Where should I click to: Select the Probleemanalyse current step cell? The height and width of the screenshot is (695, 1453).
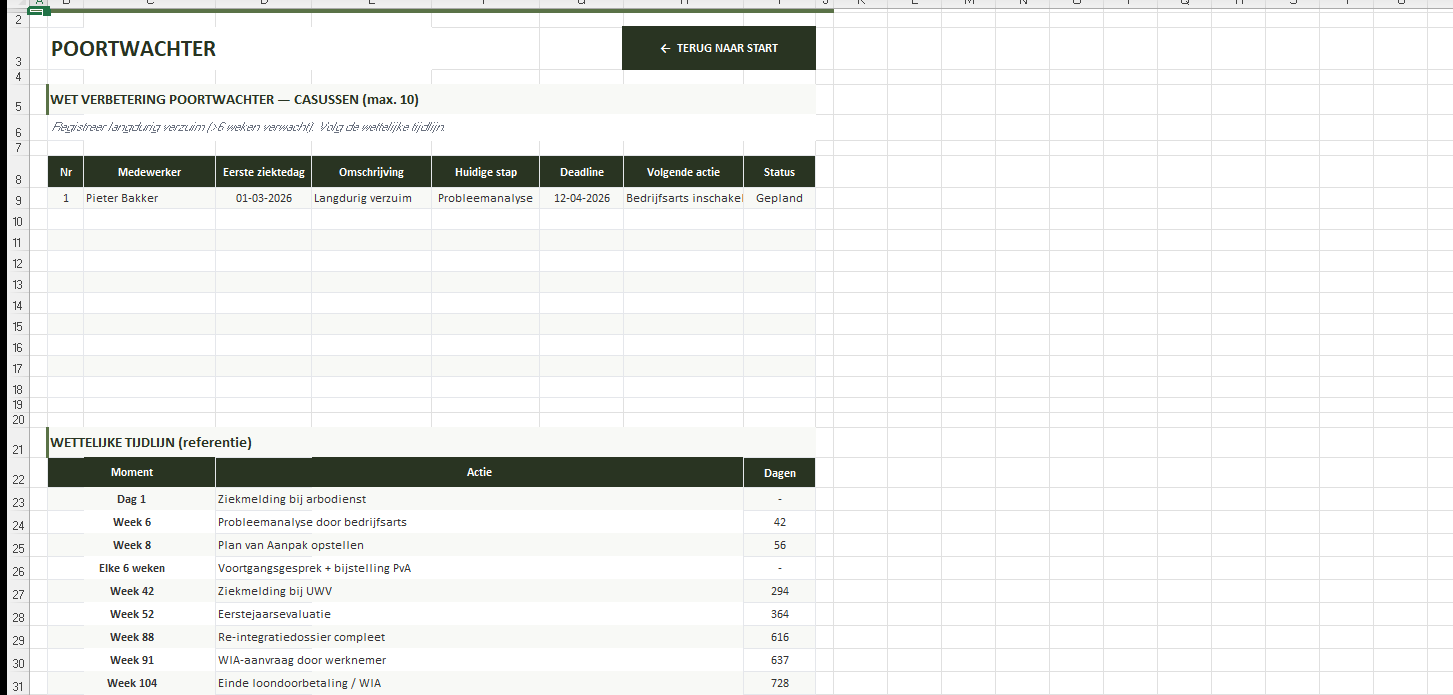click(x=485, y=198)
